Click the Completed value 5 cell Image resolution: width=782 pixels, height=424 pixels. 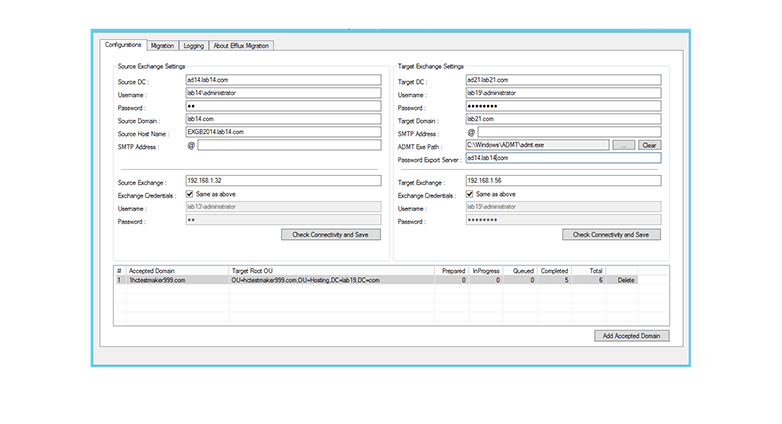click(x=555, y=280)
